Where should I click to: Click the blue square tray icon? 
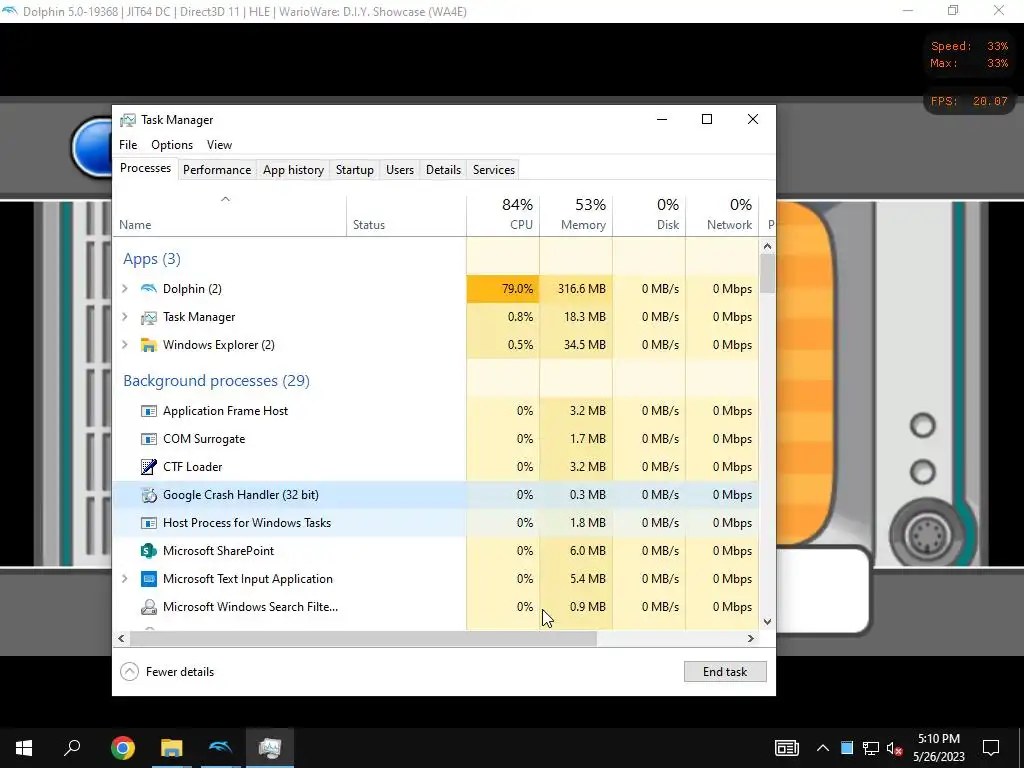[847, 748]
